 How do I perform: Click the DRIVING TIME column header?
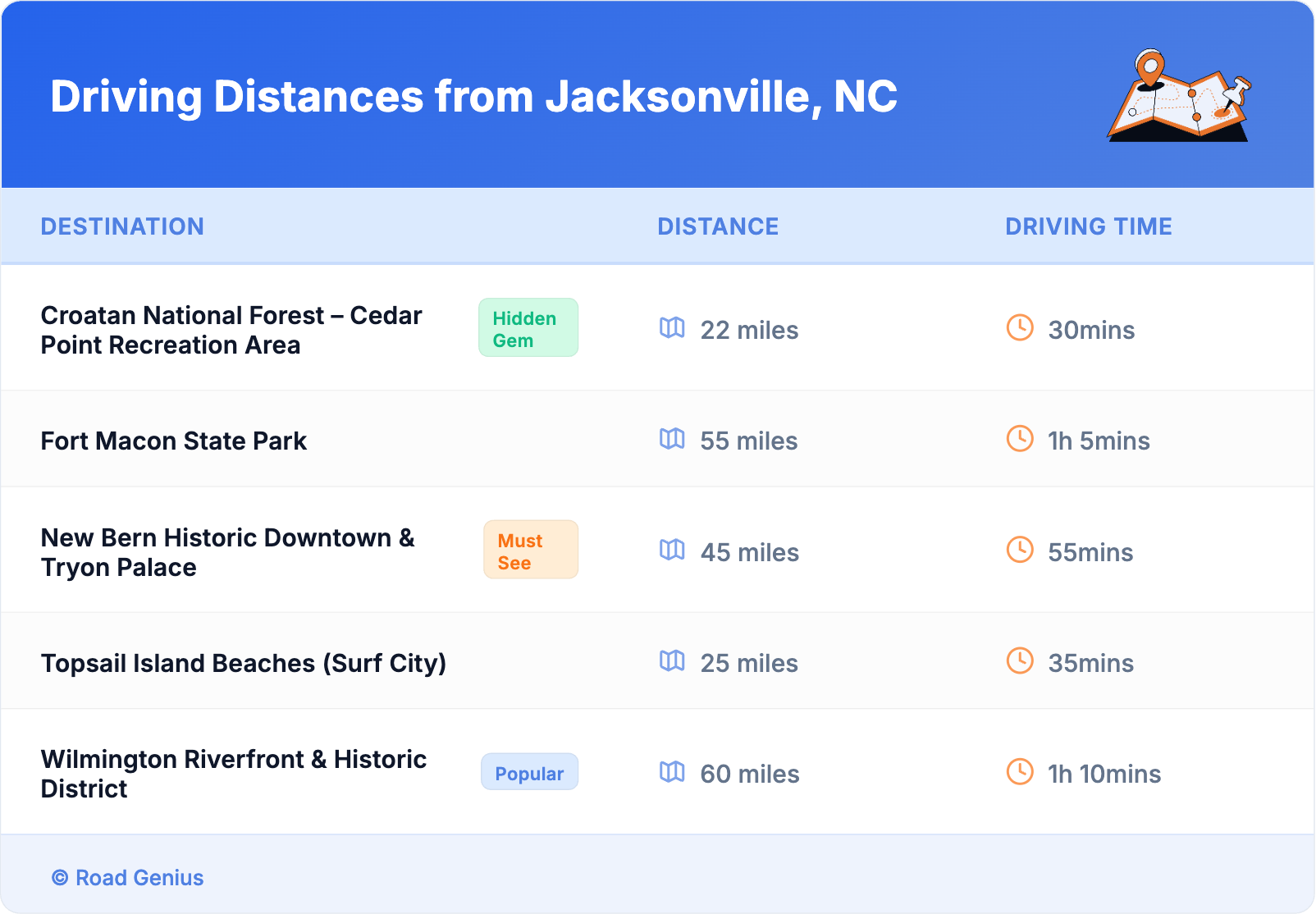[1089, 226]
